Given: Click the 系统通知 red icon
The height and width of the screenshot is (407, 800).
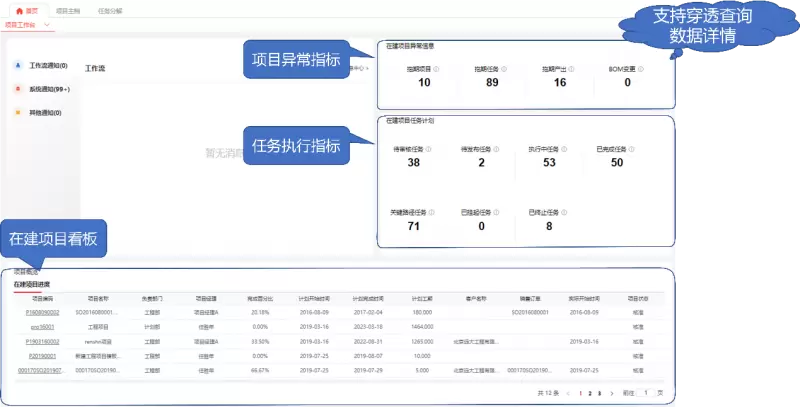Looking at the screenshot, I should [17, 88].
